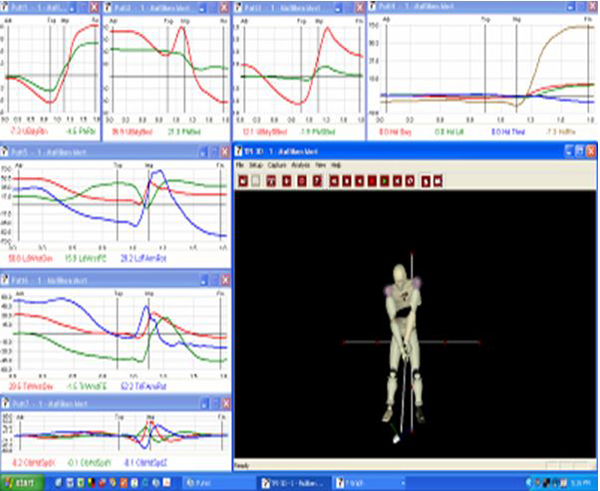600x491 pixels.
Task: Close the Plot5 lead wrist graph window
Action: [x=225, y=152]
